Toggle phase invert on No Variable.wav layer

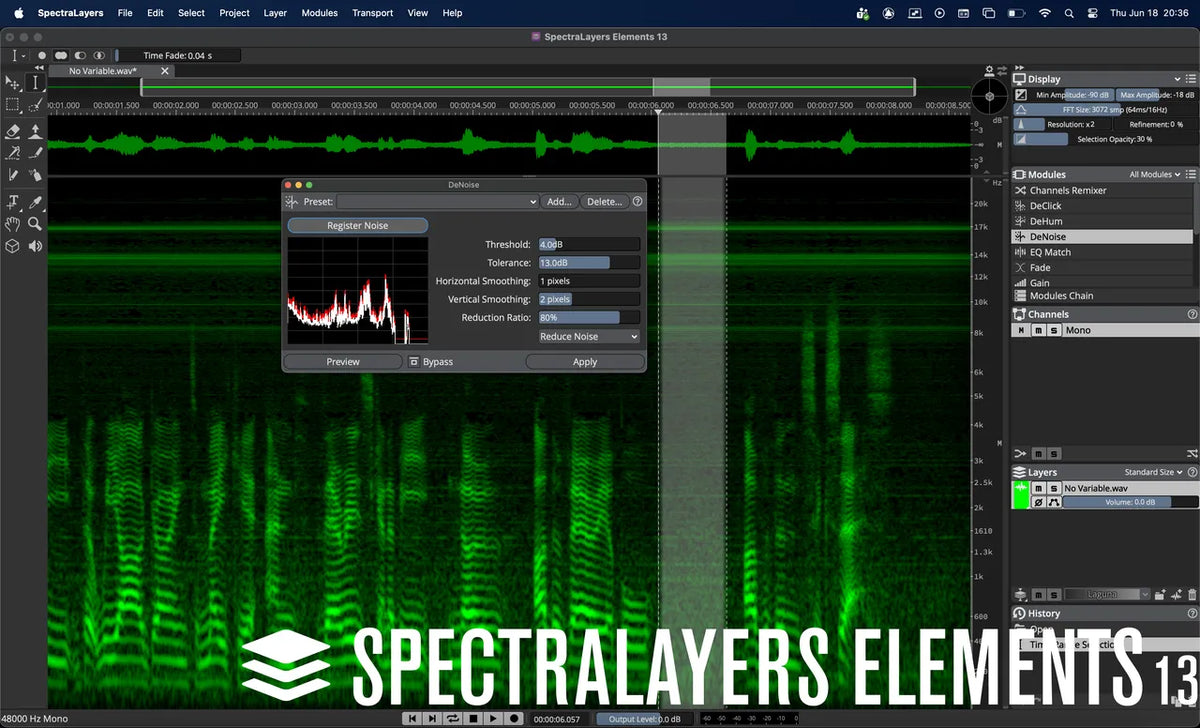(x=1038, y=502)
